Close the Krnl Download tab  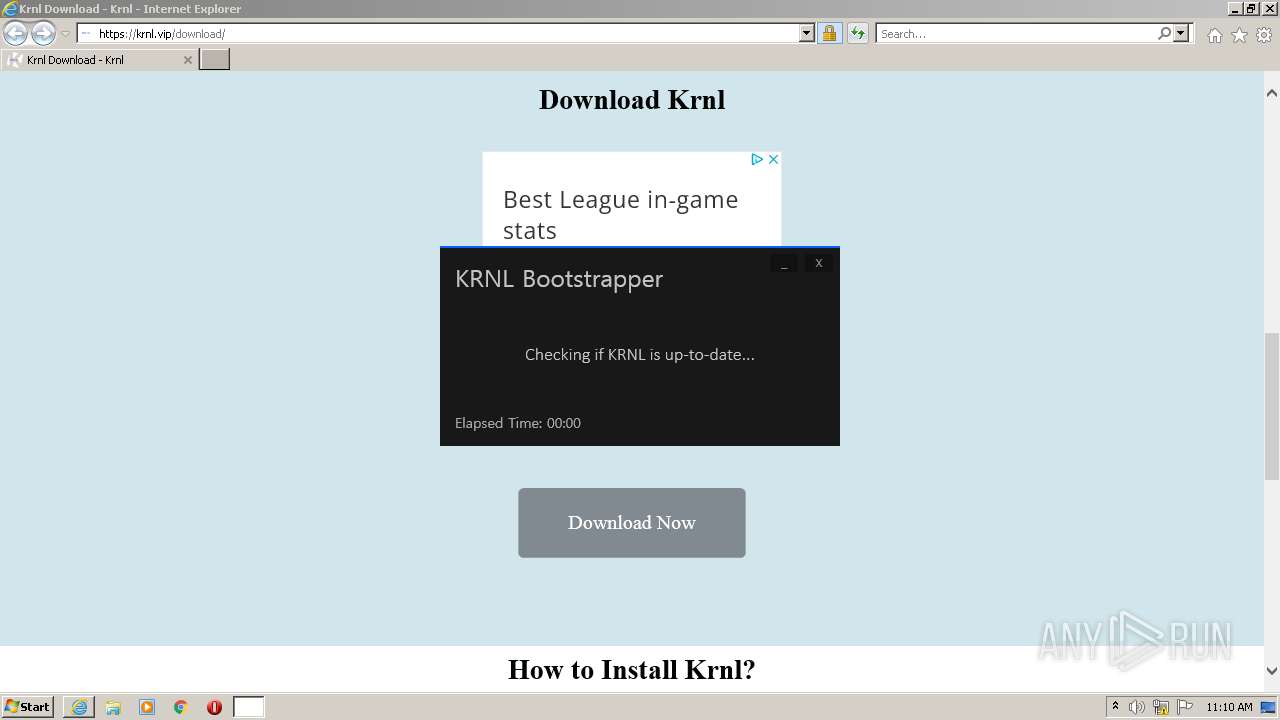pos(187,60)
